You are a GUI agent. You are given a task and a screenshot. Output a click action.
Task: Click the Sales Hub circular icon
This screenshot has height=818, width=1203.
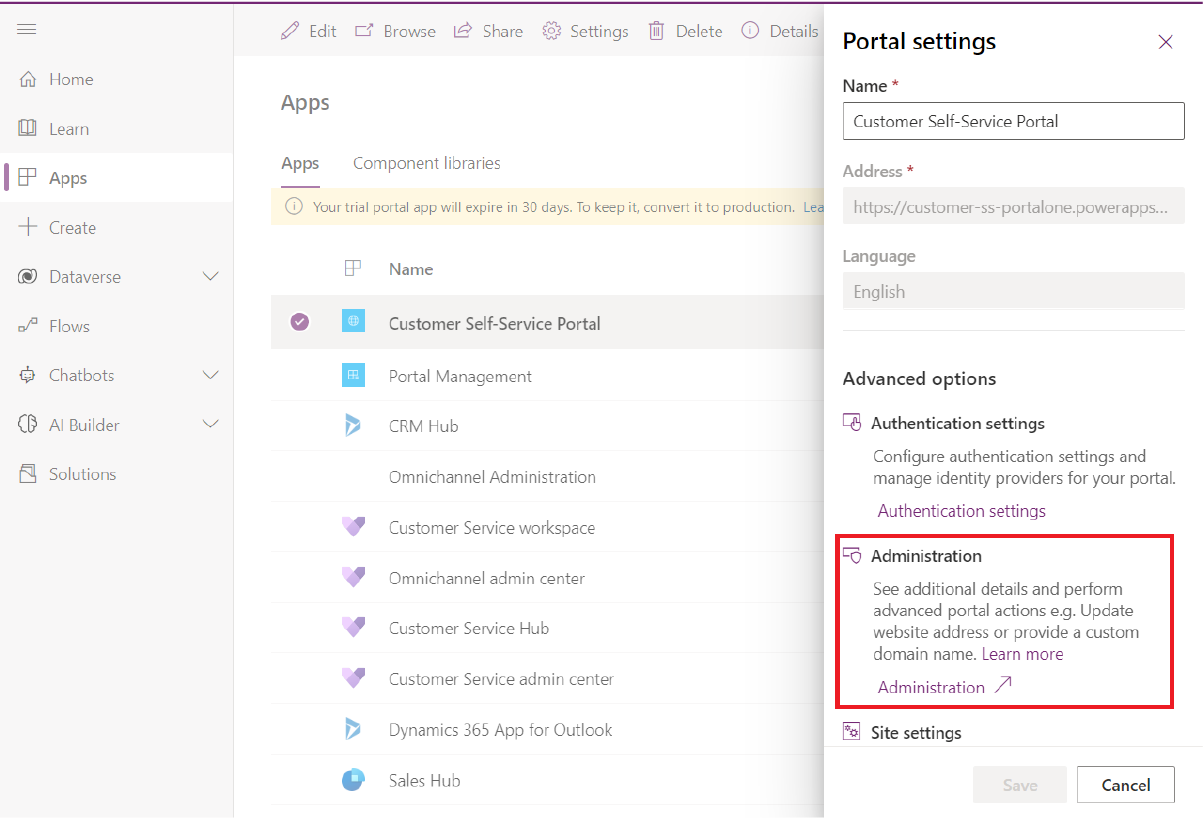pos(353,780)
